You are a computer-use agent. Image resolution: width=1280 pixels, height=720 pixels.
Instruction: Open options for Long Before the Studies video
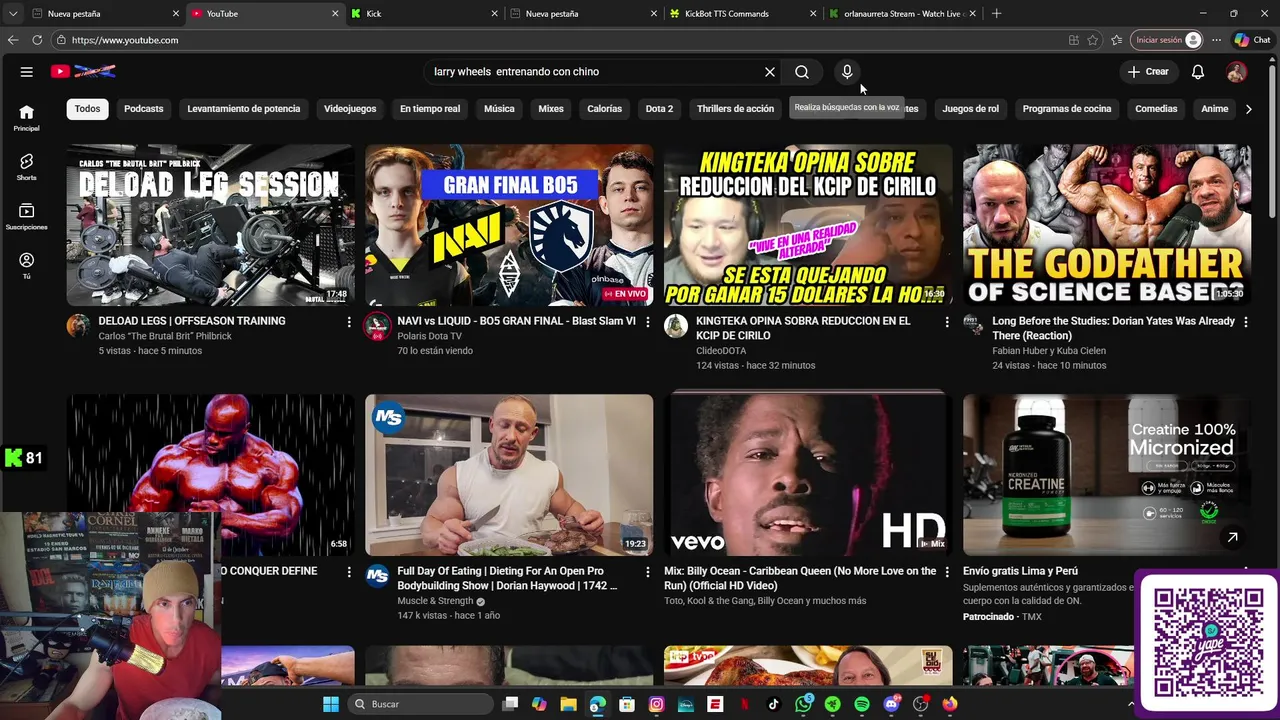(1245, 322)
